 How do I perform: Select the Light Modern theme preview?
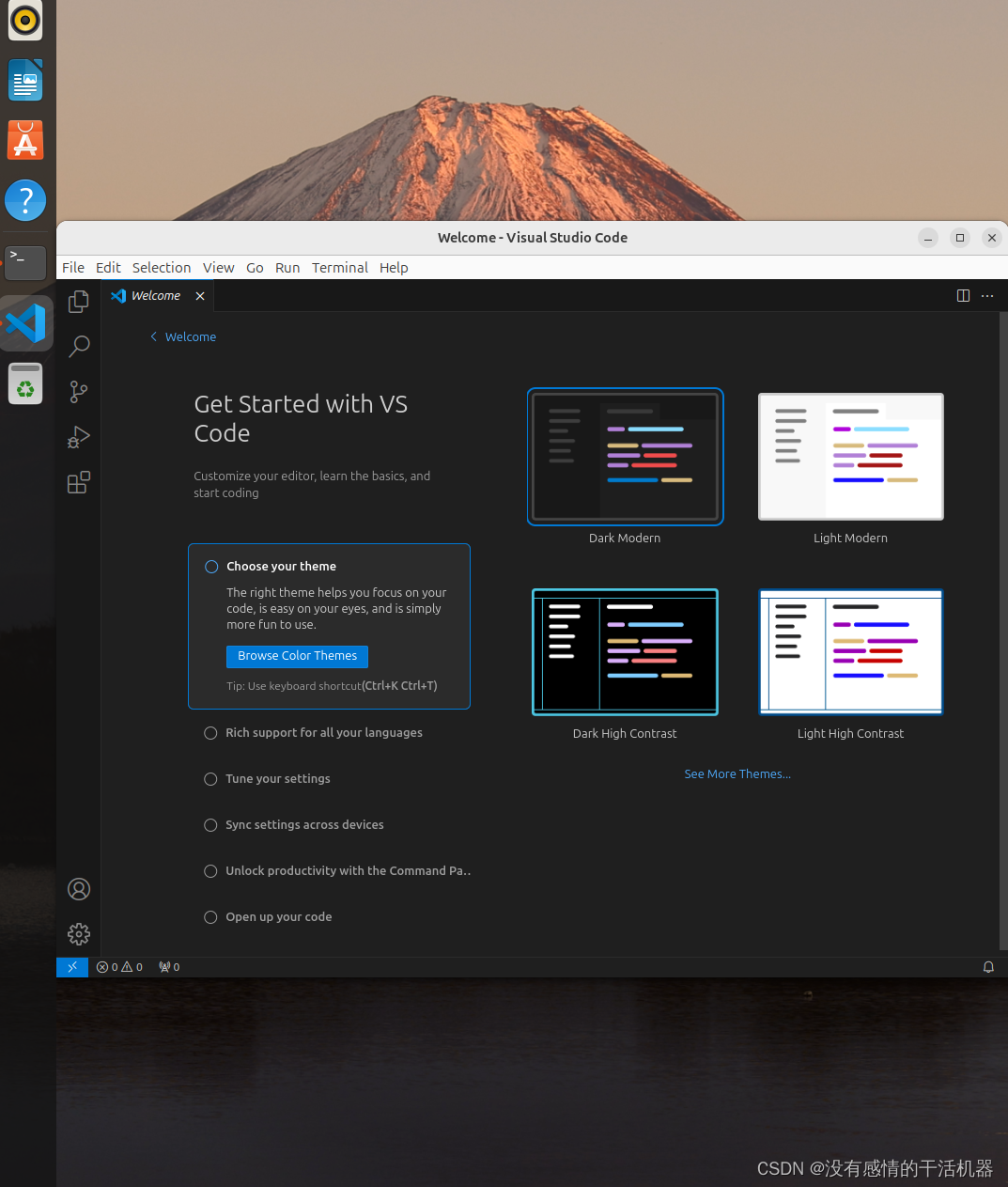pyautogui.click(x=851, y=457)
